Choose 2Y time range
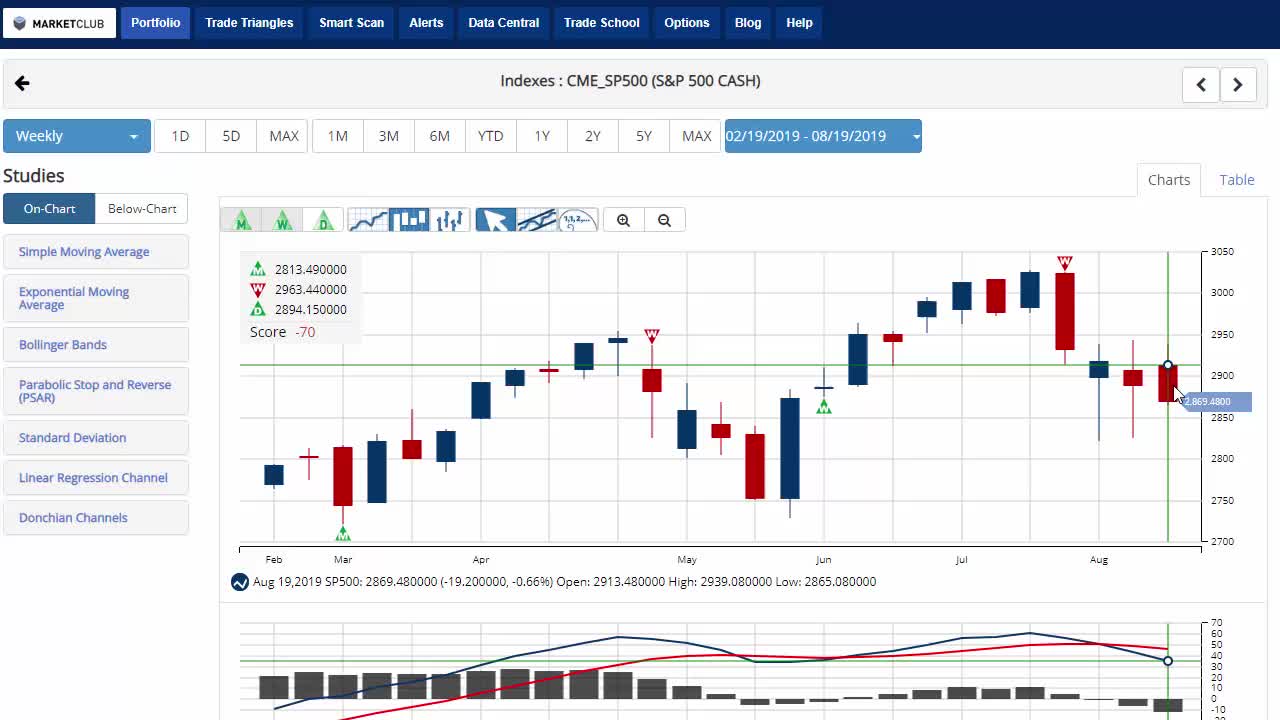This screenshot has height=720, width=1280. point(593,136)
